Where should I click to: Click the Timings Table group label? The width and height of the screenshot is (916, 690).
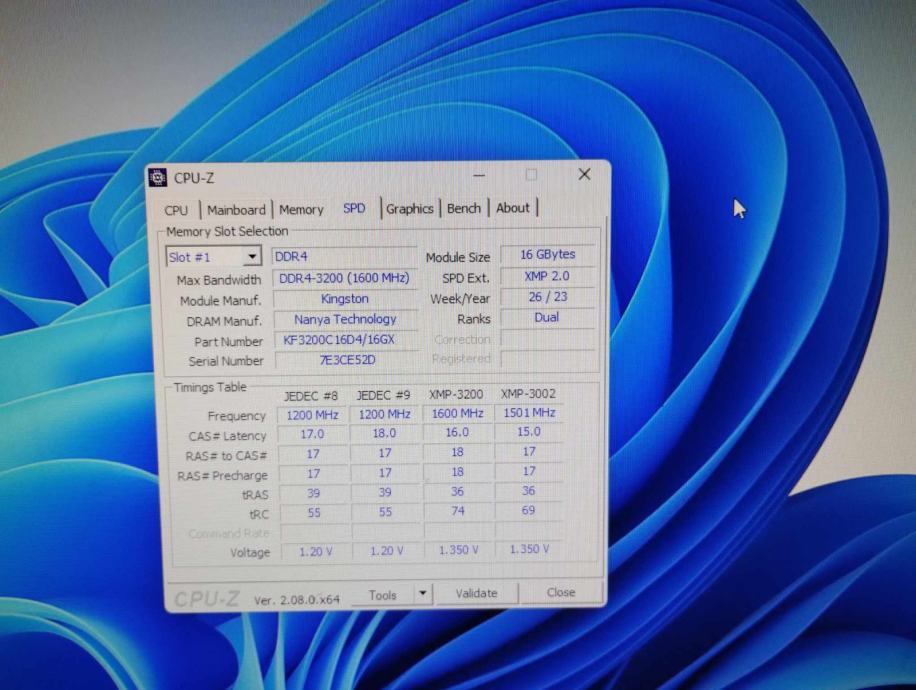(x=210, y=387)
